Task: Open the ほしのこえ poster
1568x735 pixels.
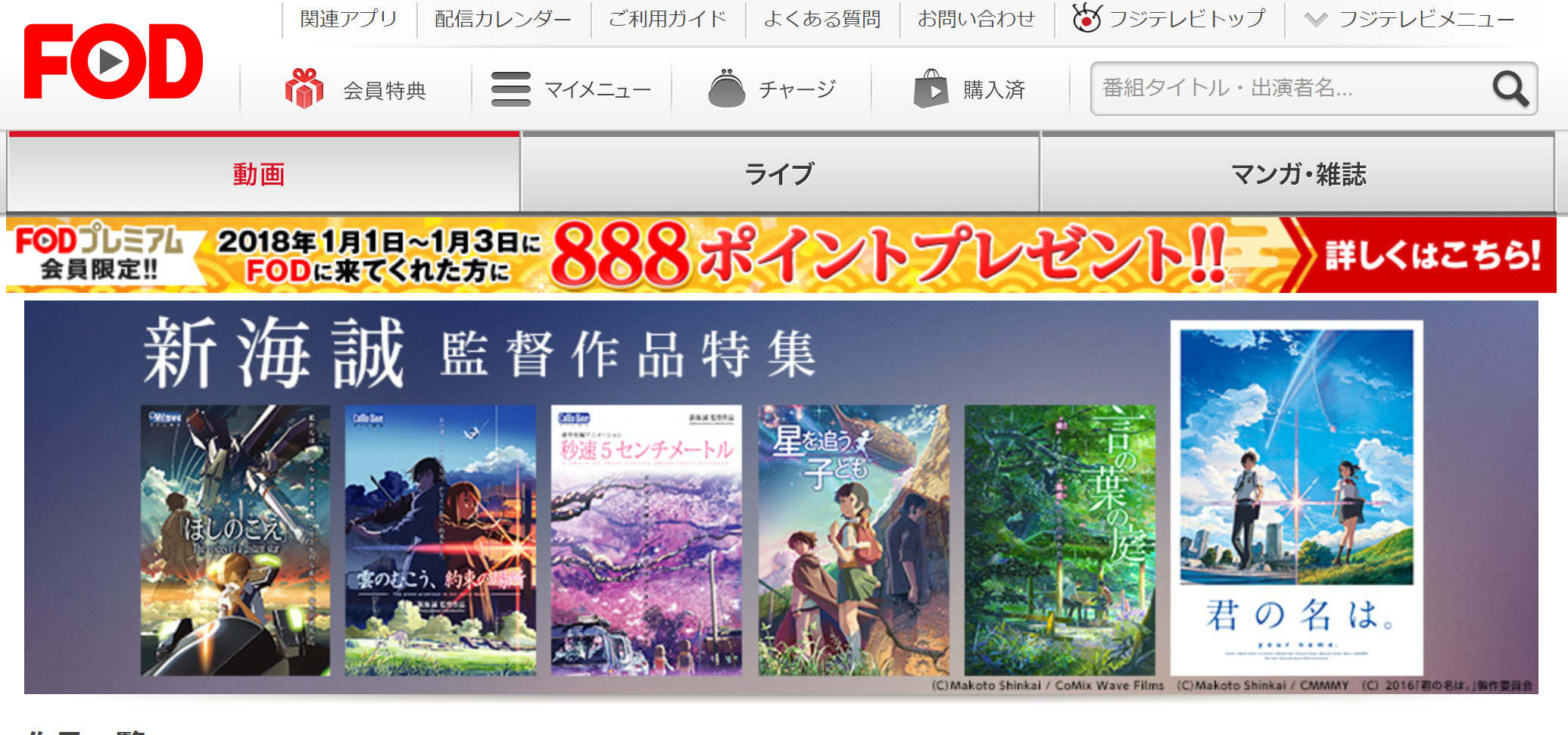Action: click(x=235, y=540)
